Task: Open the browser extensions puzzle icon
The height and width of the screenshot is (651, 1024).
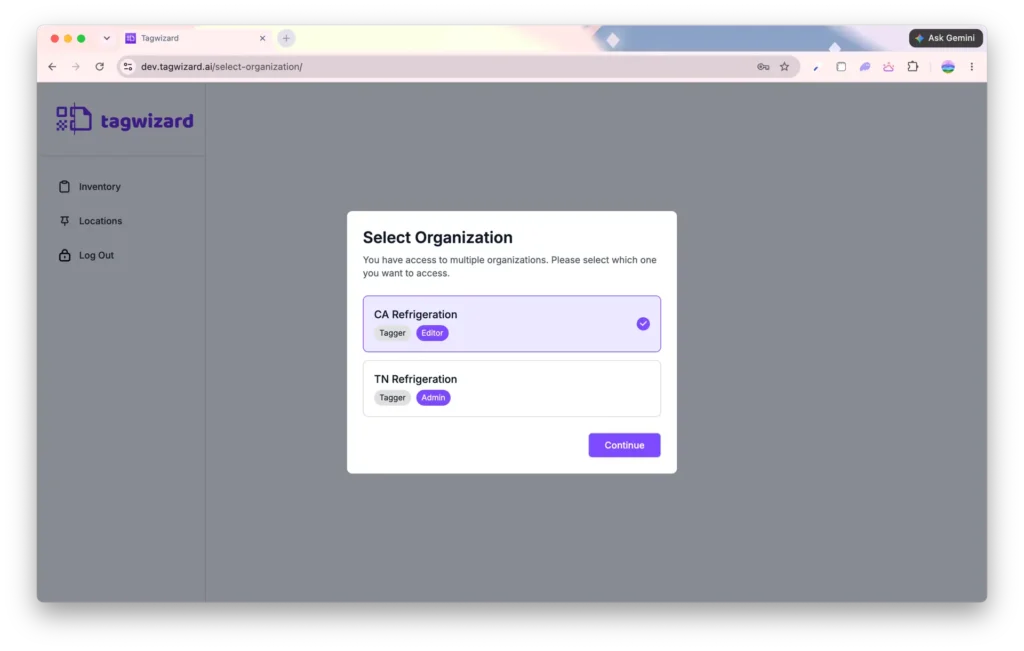Action: click(x=912, y=67)
